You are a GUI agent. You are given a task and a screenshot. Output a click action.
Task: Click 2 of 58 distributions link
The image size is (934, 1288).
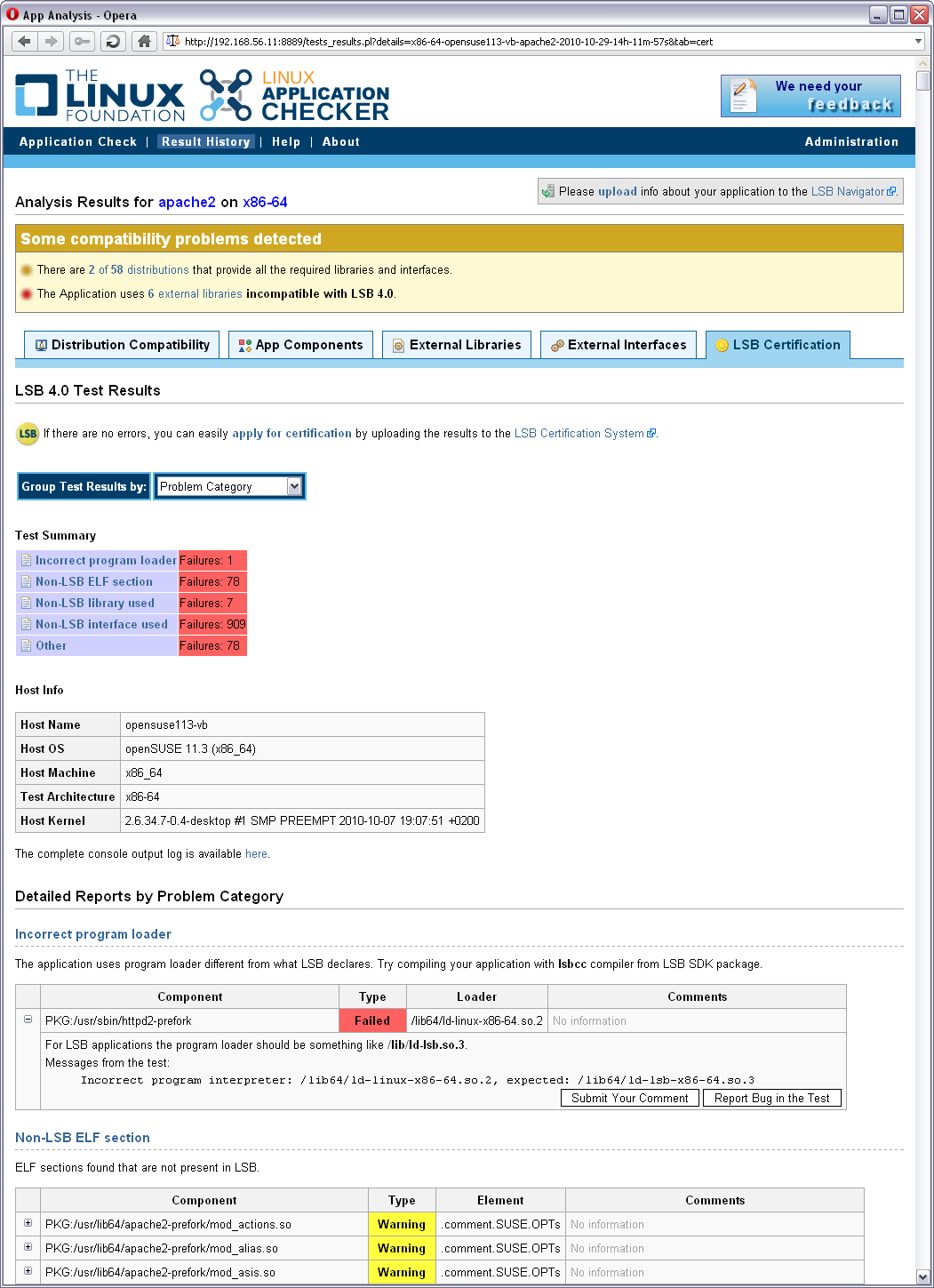(x=139, y=270)
